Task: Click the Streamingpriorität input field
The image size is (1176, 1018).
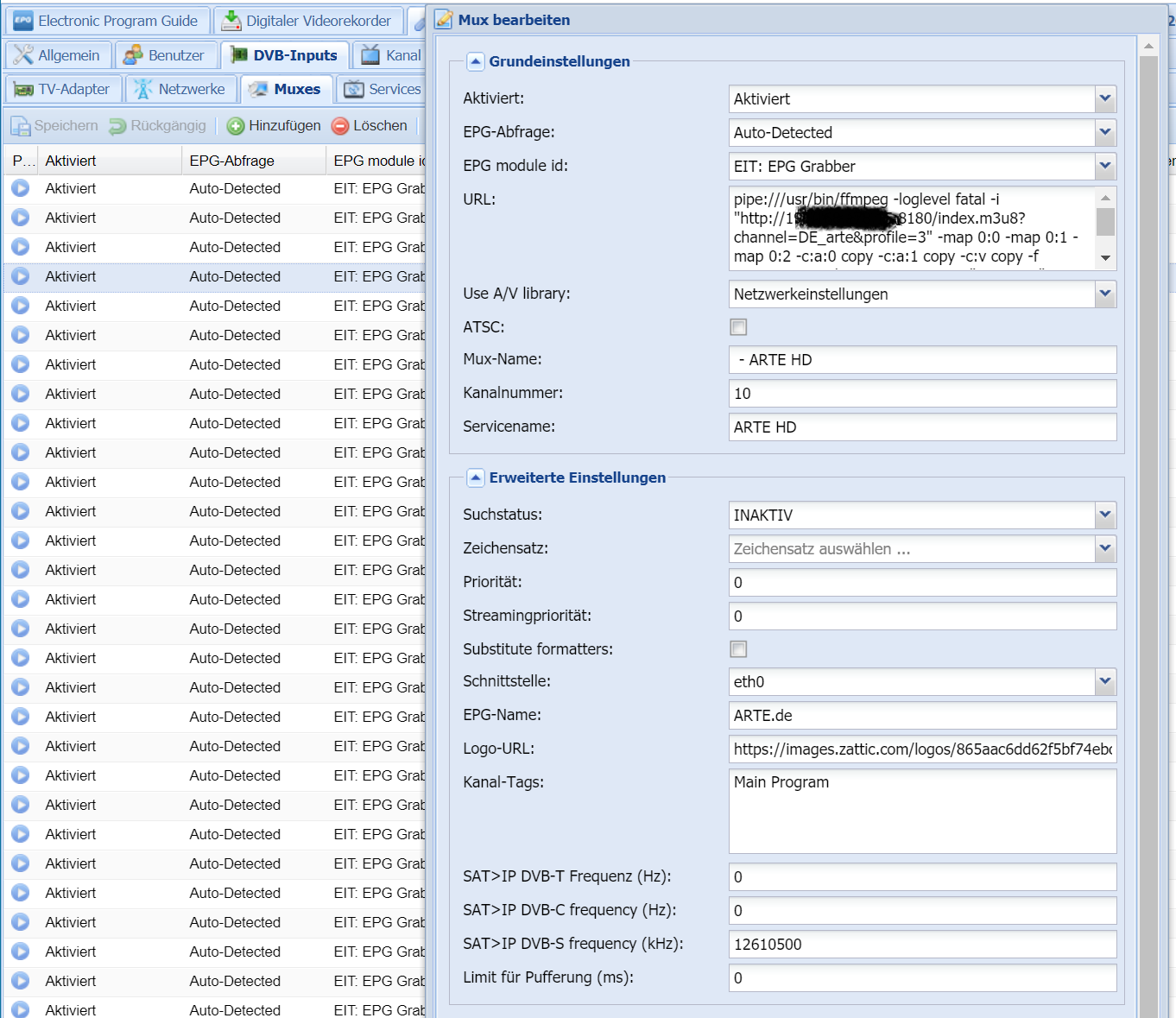Action: point(923,616)
